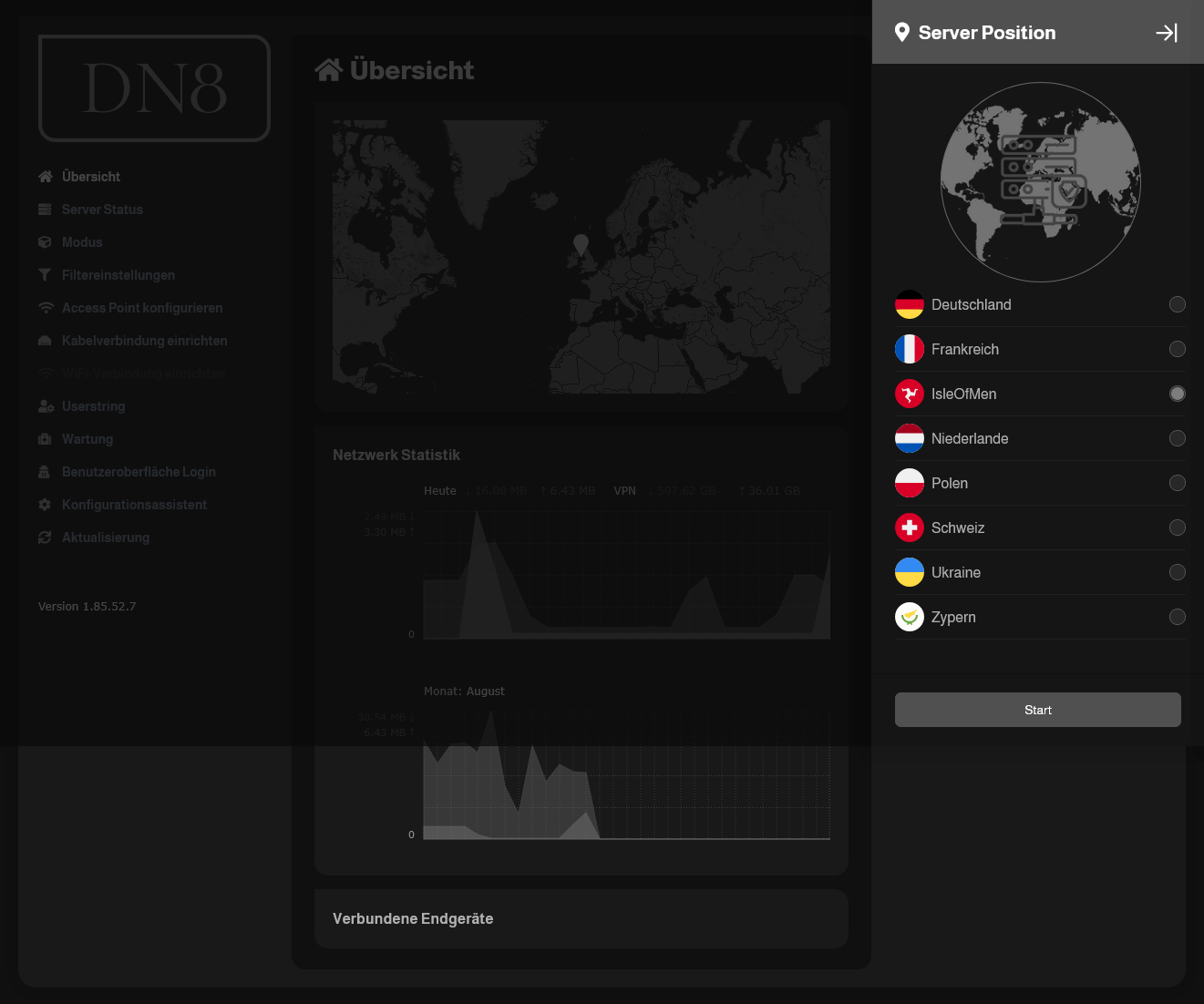
Task: Go to Filtereinstellungen menu item
Action: [118, 275]
